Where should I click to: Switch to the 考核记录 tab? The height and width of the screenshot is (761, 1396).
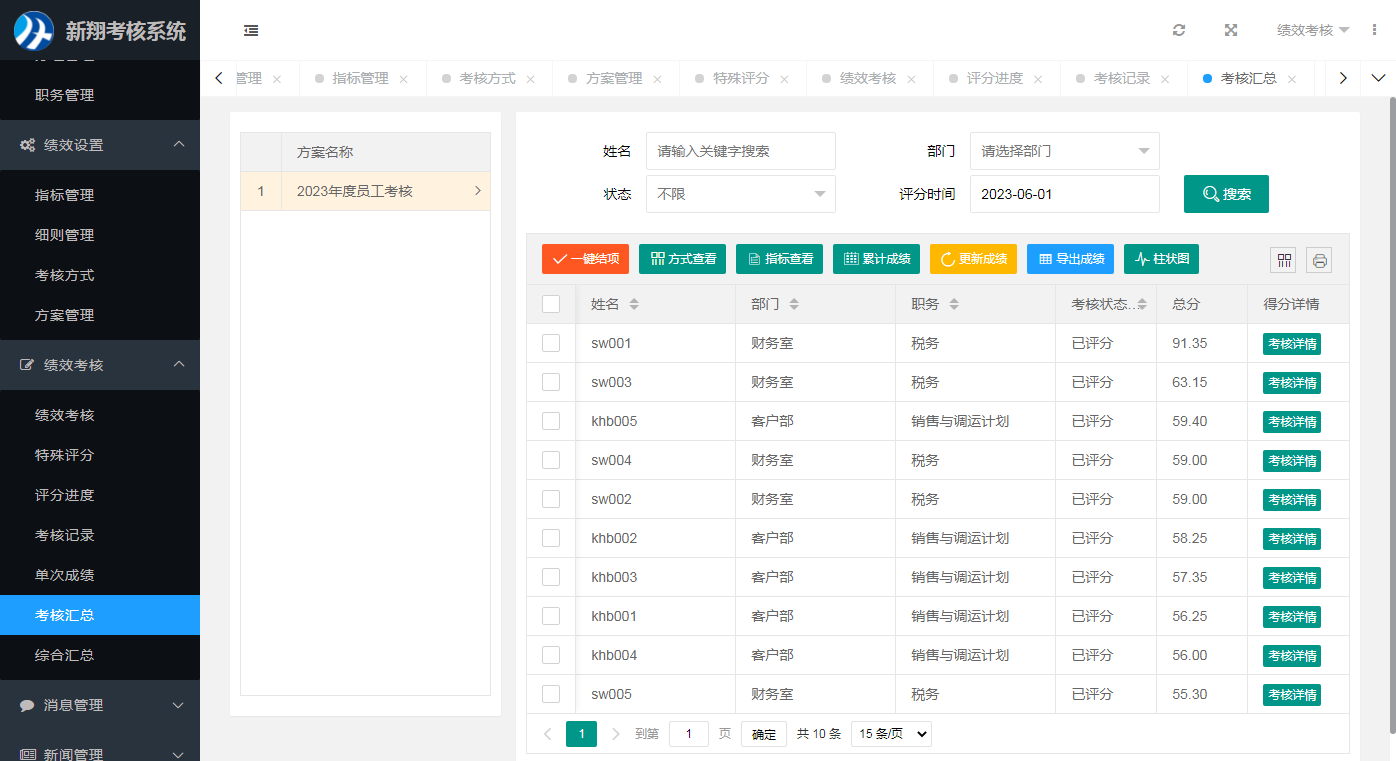point(1121,79)
